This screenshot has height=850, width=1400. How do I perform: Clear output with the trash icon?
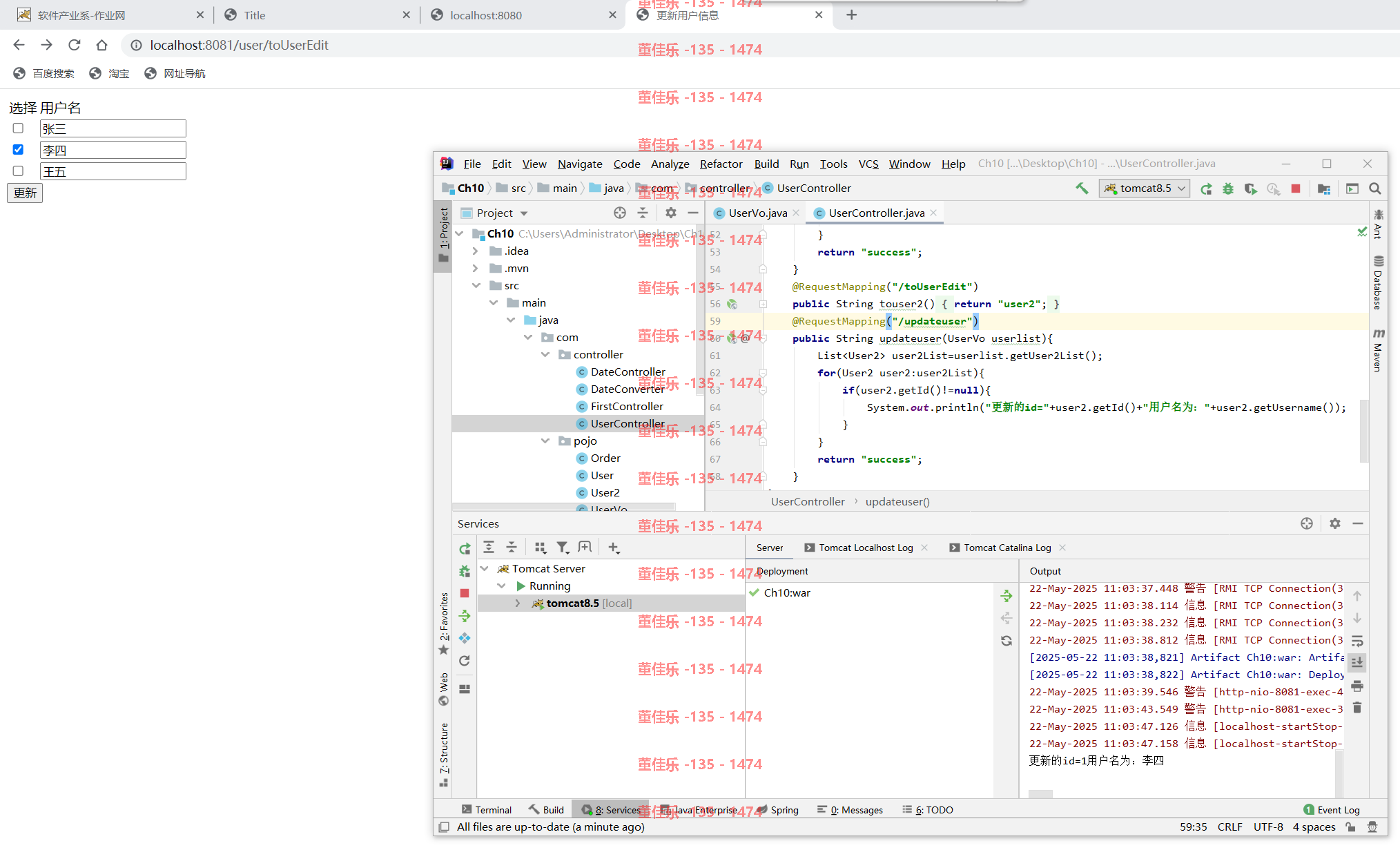[x=1357, y=708]
